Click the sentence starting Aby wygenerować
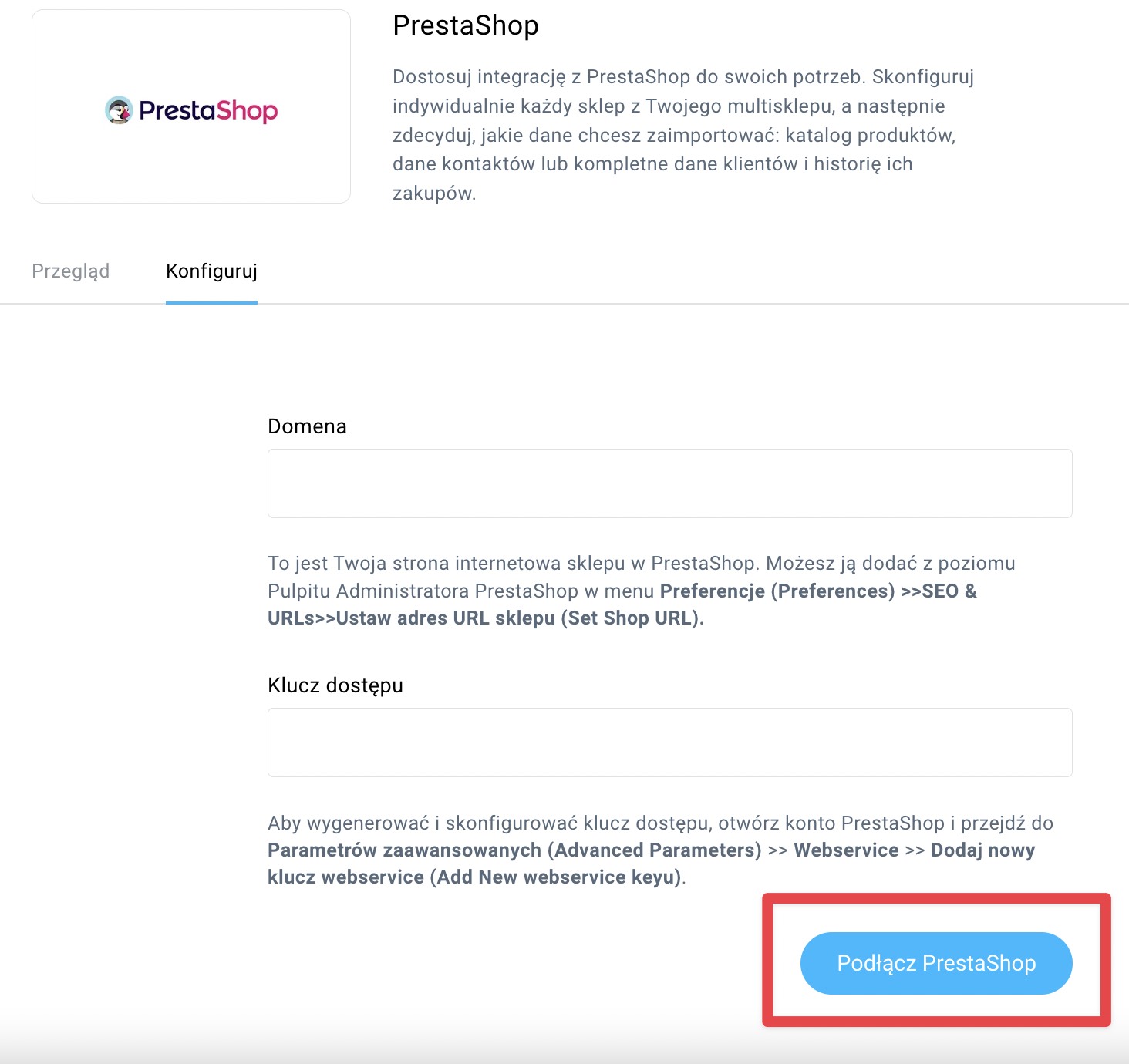This screenshot has height=1064, width=1129. (660, 850)
